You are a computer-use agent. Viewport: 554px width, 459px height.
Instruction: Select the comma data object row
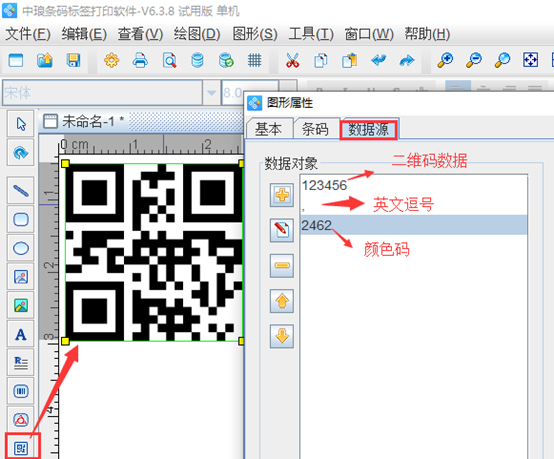413,205
